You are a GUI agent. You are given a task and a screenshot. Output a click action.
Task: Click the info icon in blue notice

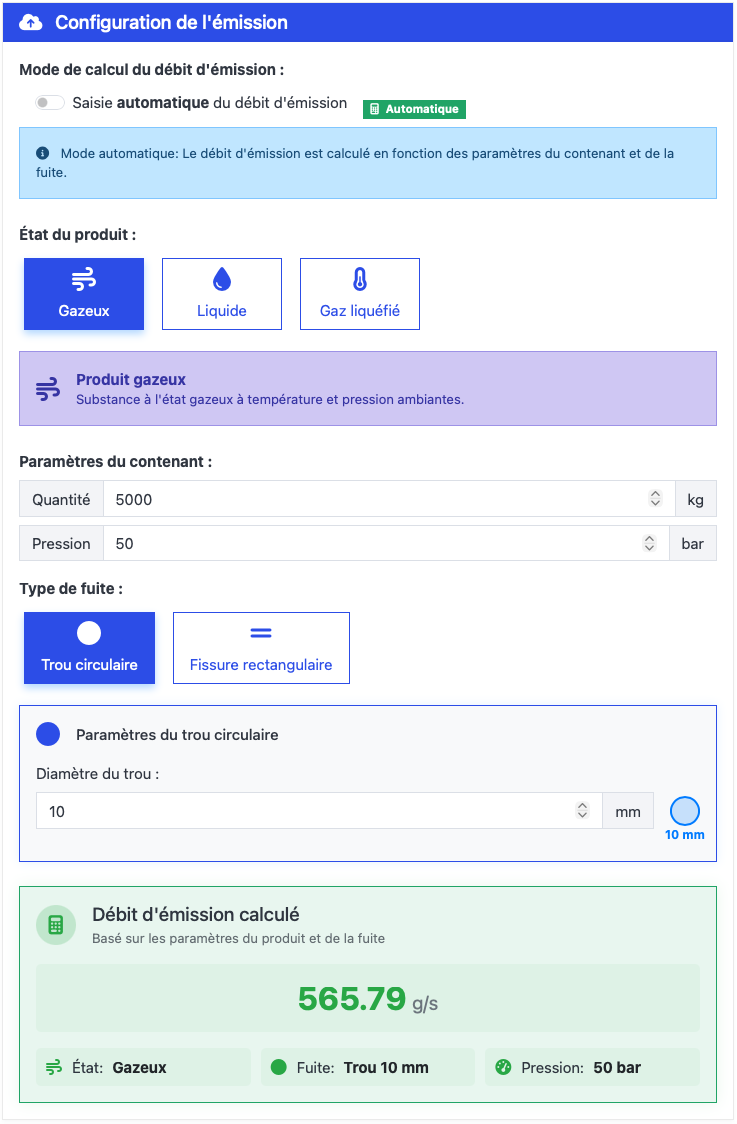43,154
